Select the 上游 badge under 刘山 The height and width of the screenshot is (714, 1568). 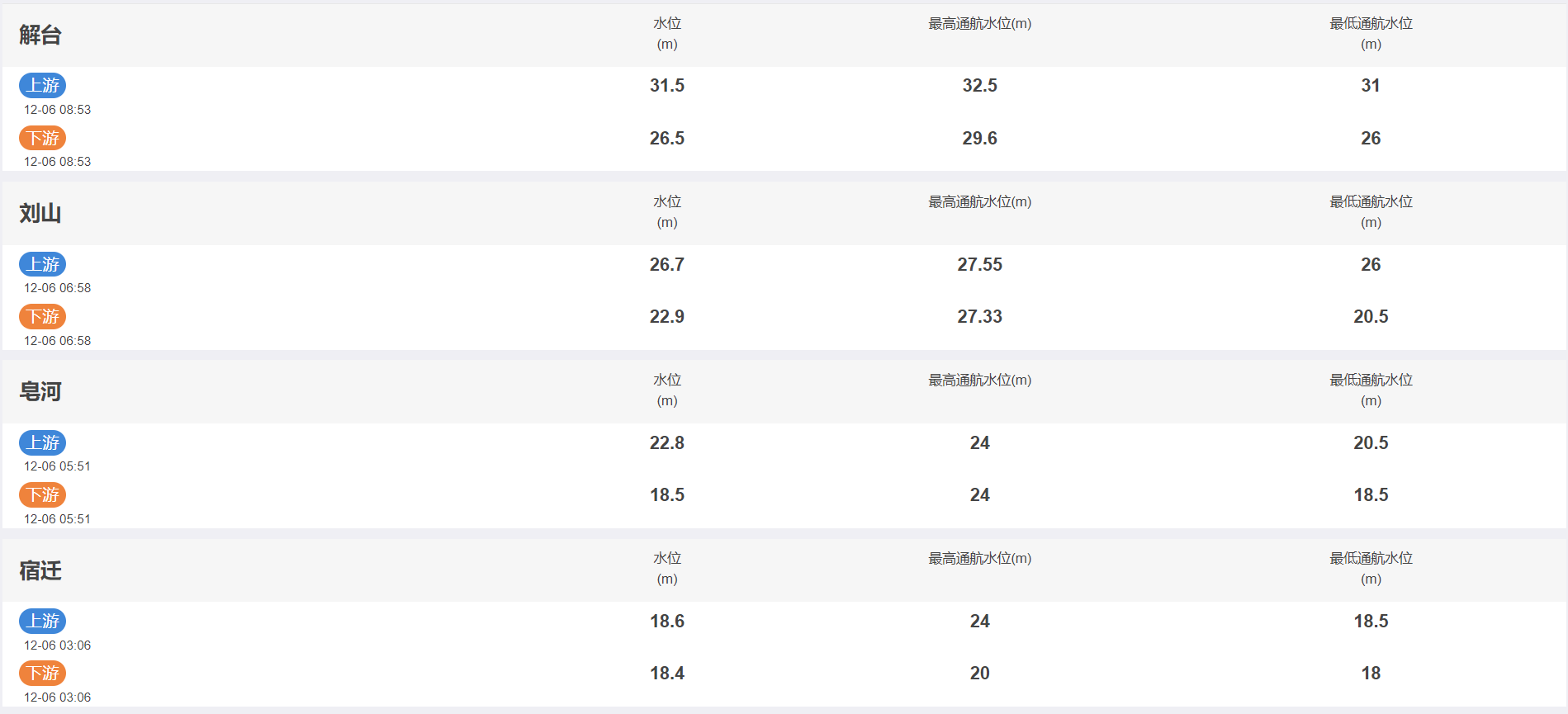(42, 264)
